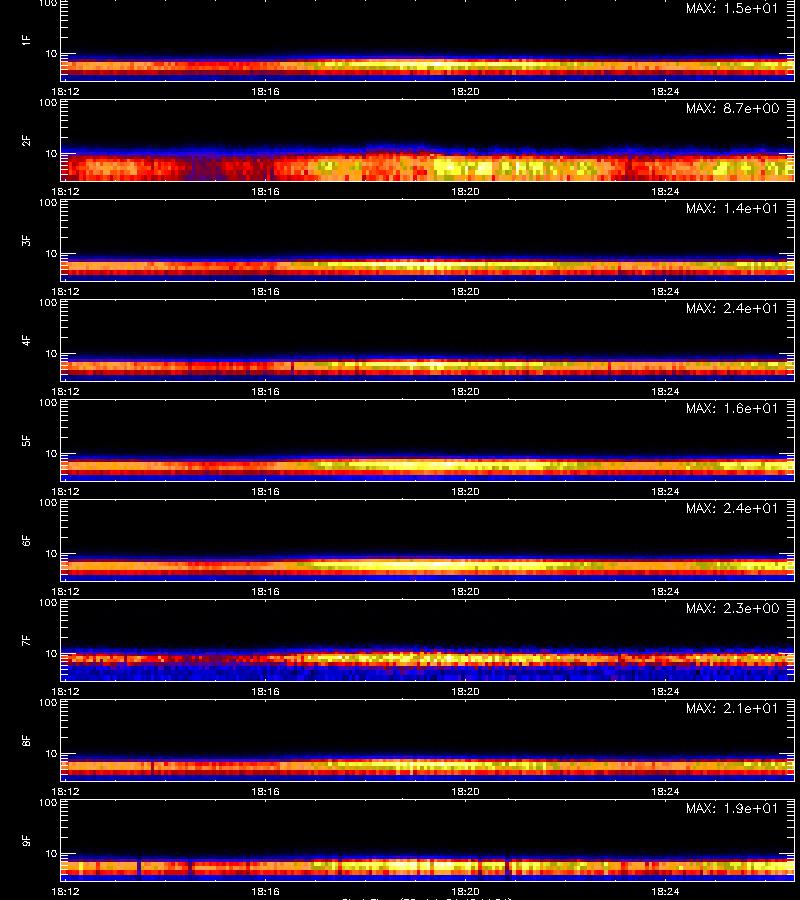Click the 10 y-axis label of 9F
Viewport: 800px width, 900px height.
tap(52, 854)
